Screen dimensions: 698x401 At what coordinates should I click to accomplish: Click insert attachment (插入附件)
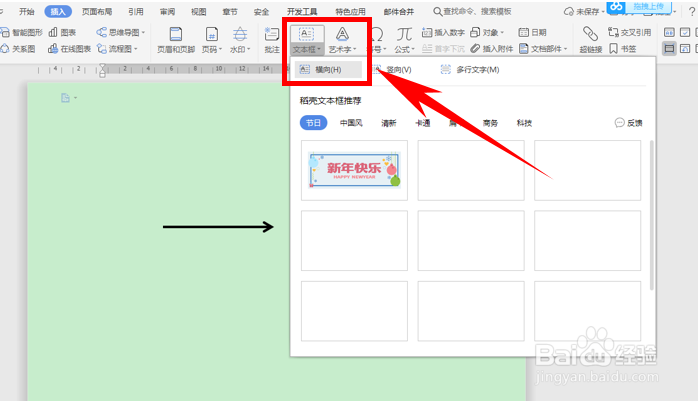[492, 49]
